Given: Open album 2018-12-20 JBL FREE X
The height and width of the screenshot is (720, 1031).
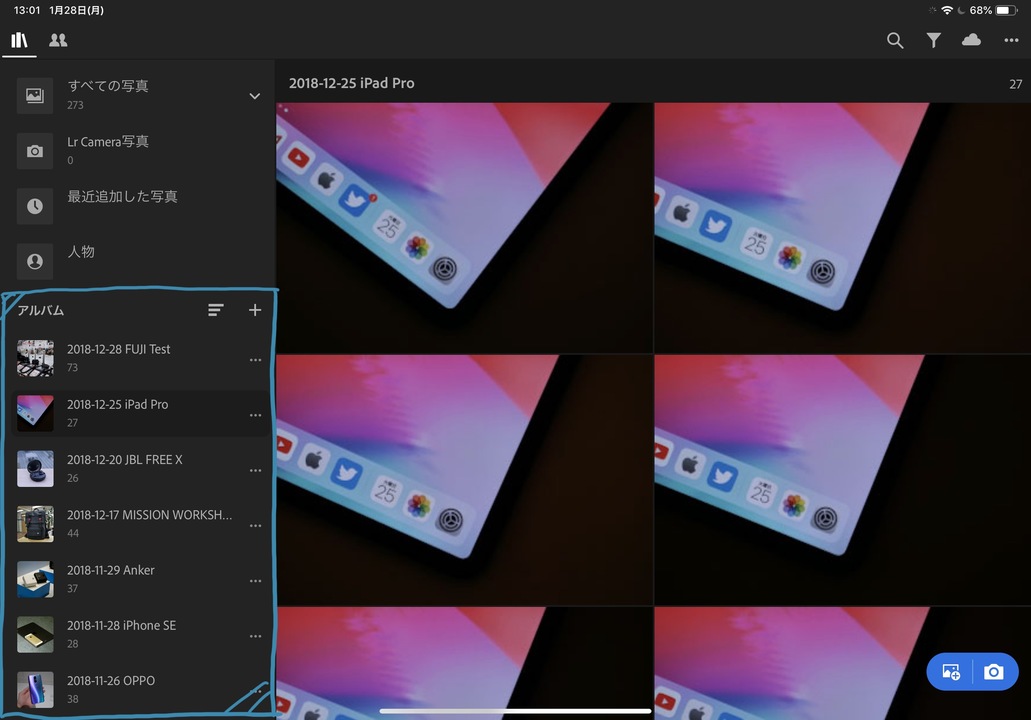Looking at the screenshot, I should tap(139, 469).
